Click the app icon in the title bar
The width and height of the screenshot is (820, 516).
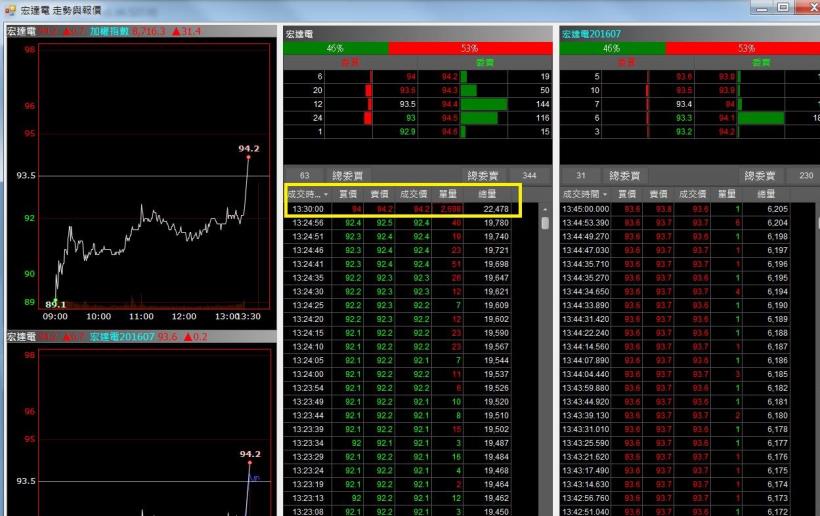click(9, 9)
